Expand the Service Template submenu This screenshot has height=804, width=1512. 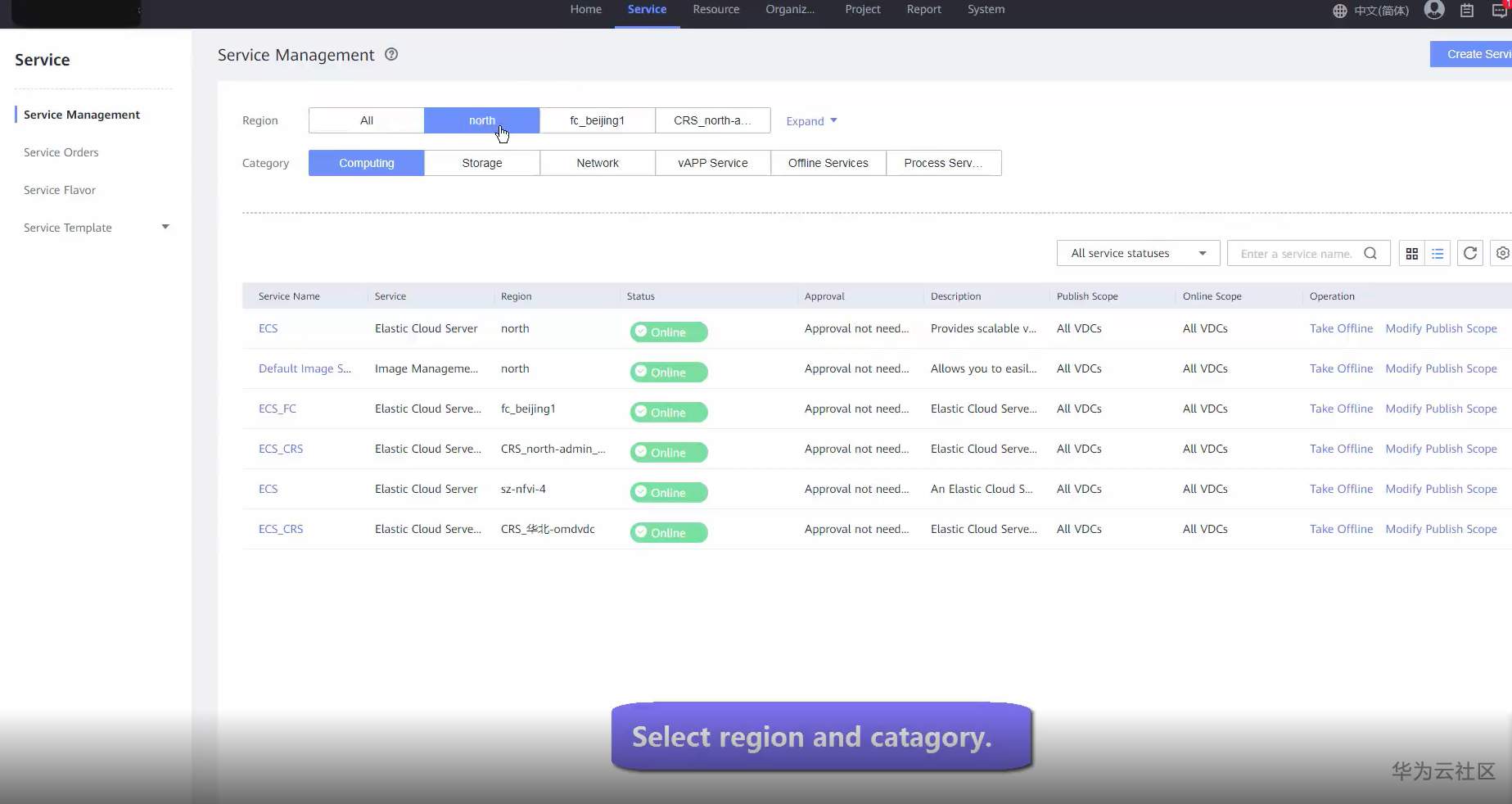[x=165, y=227]
